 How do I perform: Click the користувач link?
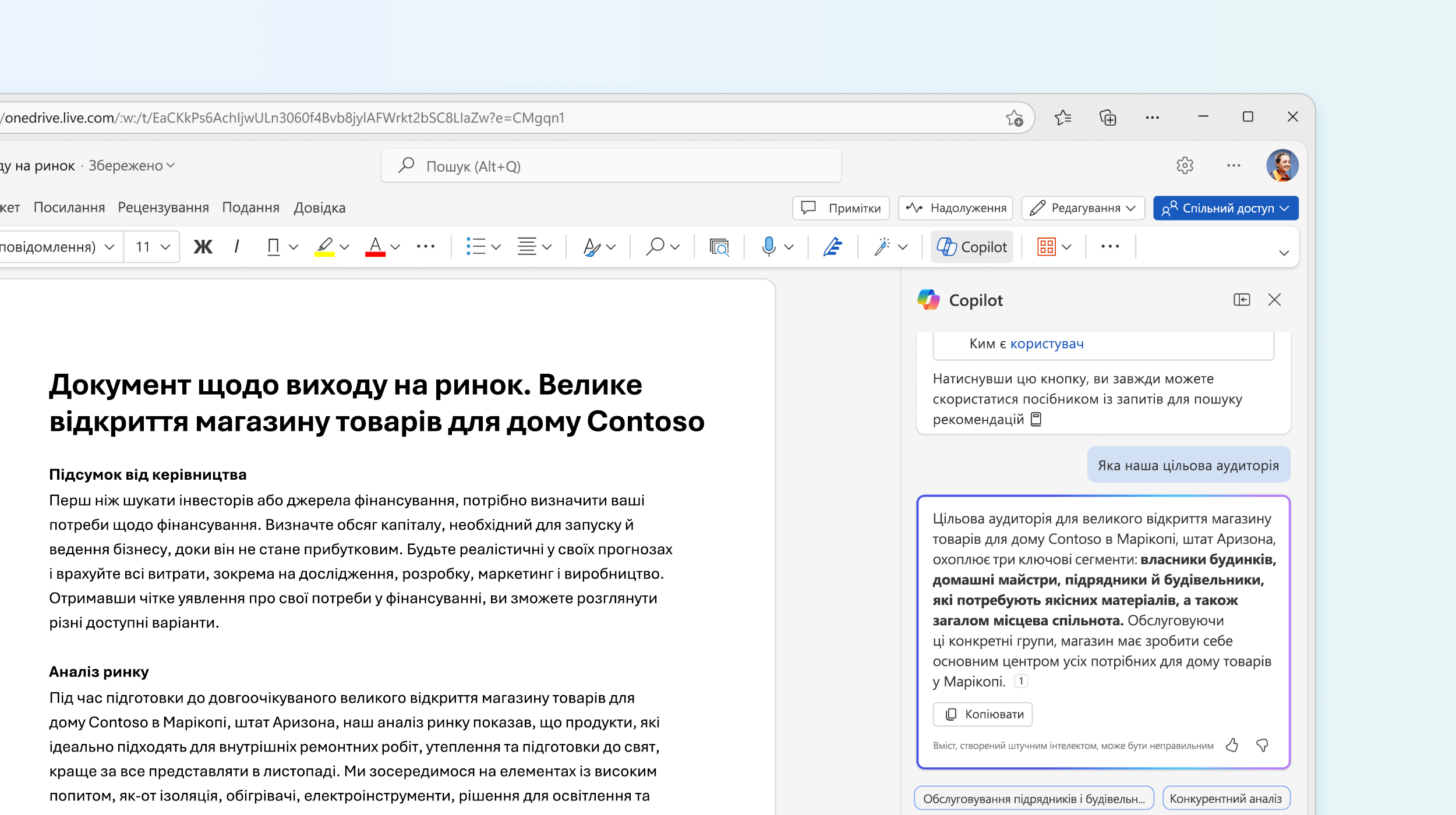[1047, 343]
